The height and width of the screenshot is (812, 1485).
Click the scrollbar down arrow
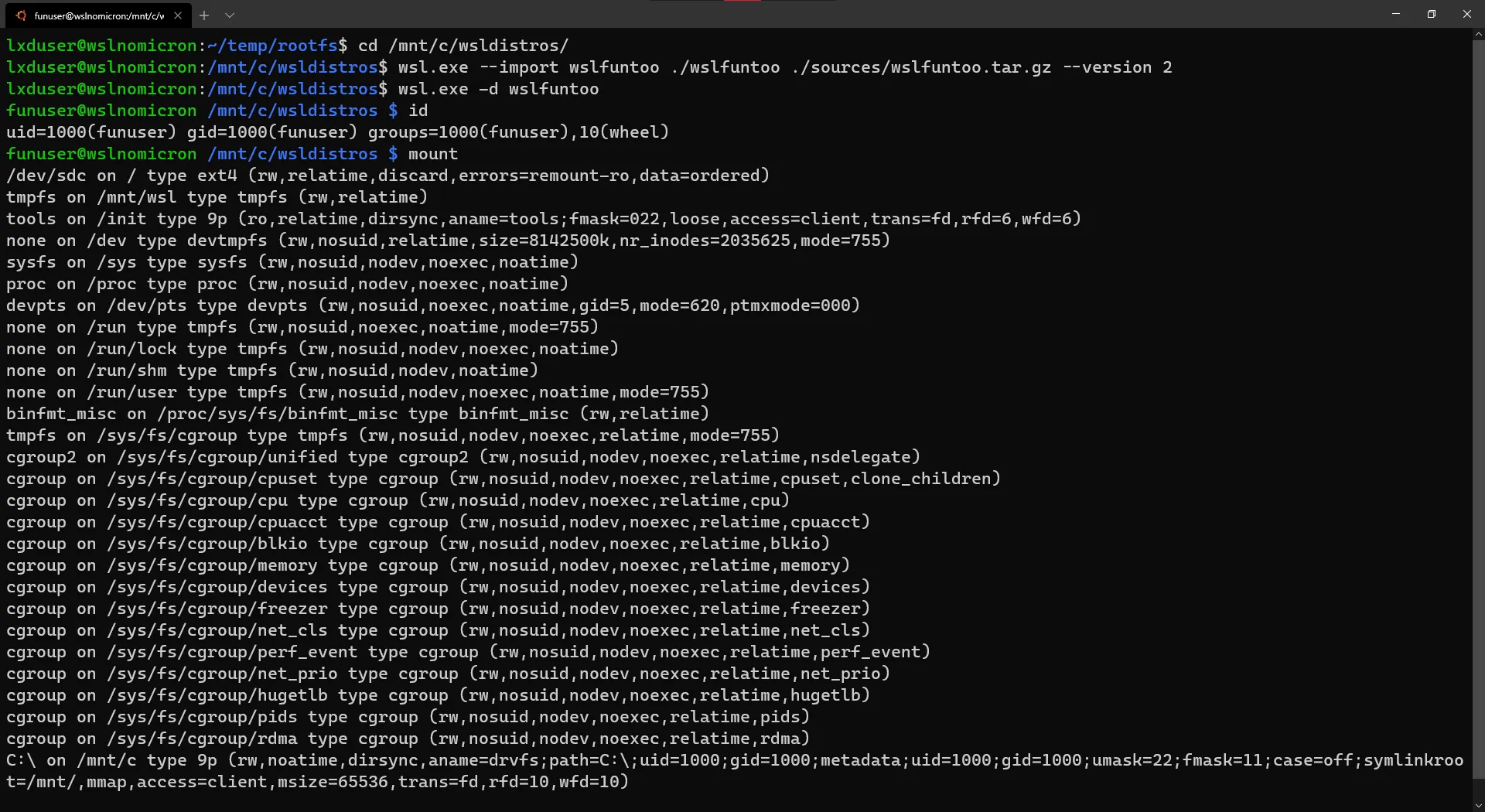(x=1479, y=805)
